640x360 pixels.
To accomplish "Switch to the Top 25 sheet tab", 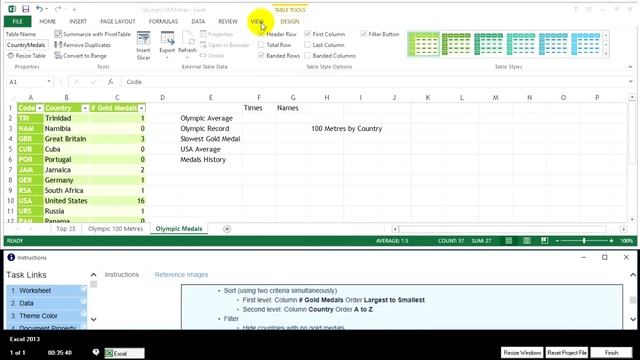I will coord(66,229).
